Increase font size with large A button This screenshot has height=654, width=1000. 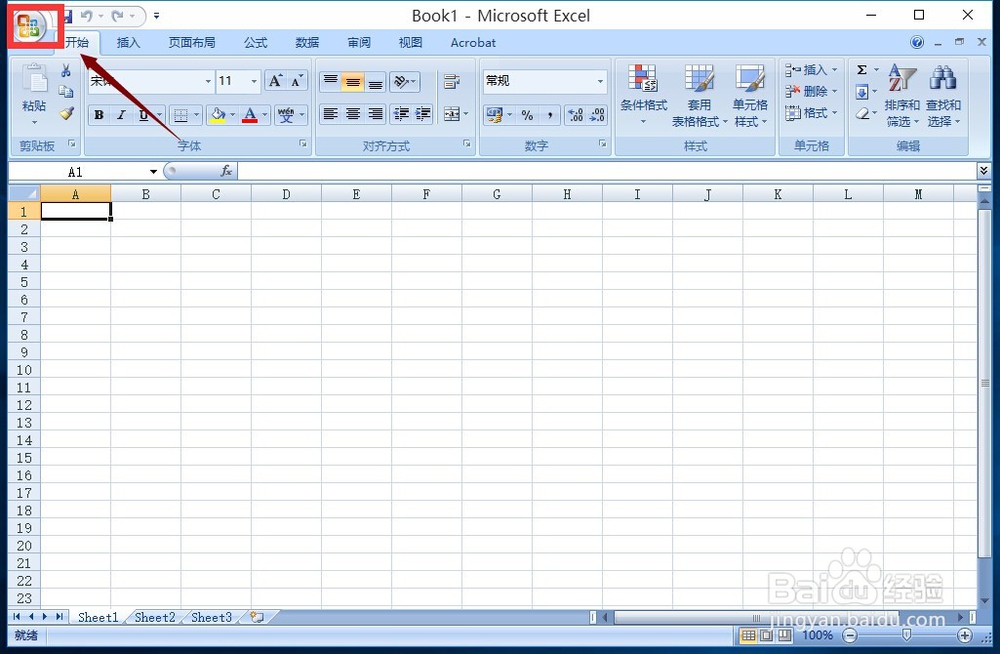(x=275, y=81)
